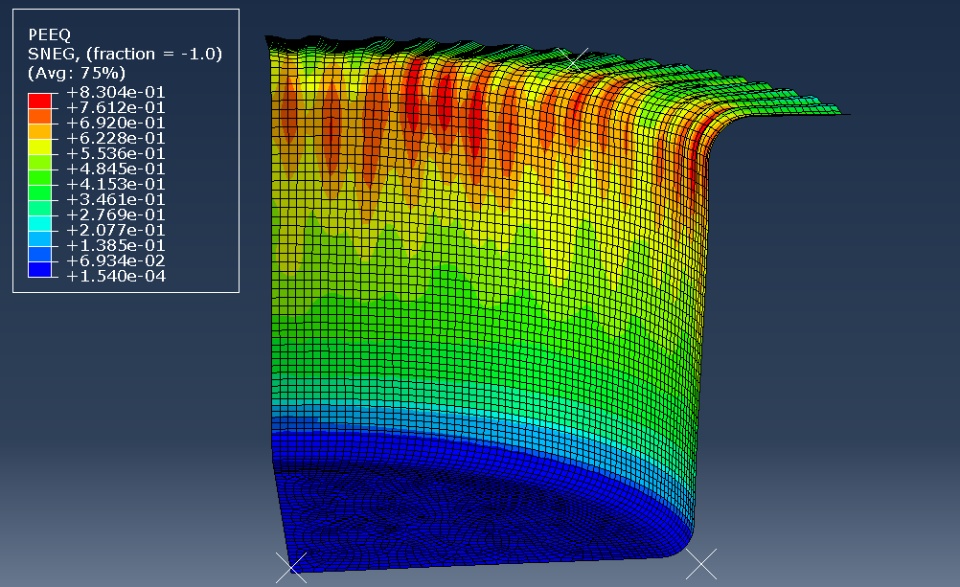Click the dark blue swatch at +1.540e-04
960x587 pixels.
40,269
